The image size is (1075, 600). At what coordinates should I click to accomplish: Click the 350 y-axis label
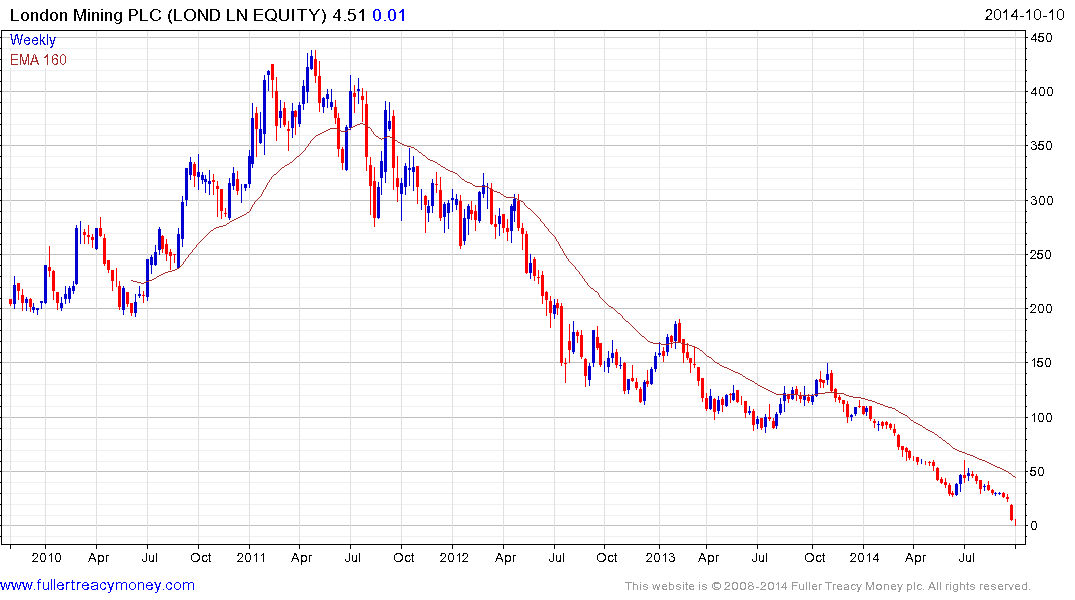tap(1041, 146)
